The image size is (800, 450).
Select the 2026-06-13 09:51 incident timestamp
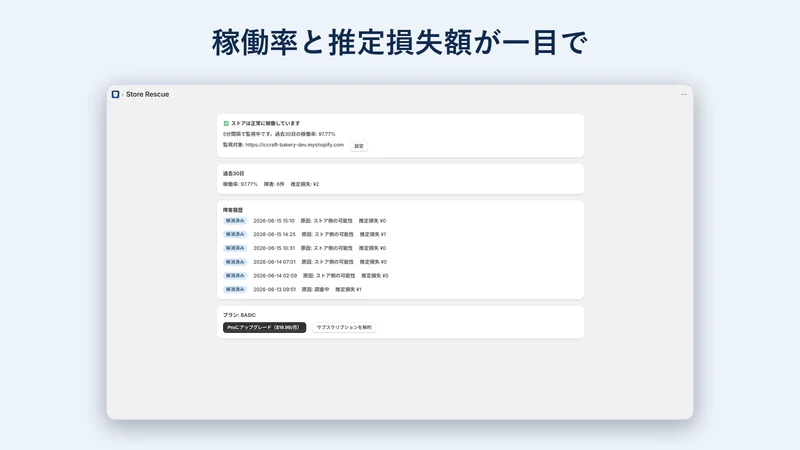click(274, 290)
